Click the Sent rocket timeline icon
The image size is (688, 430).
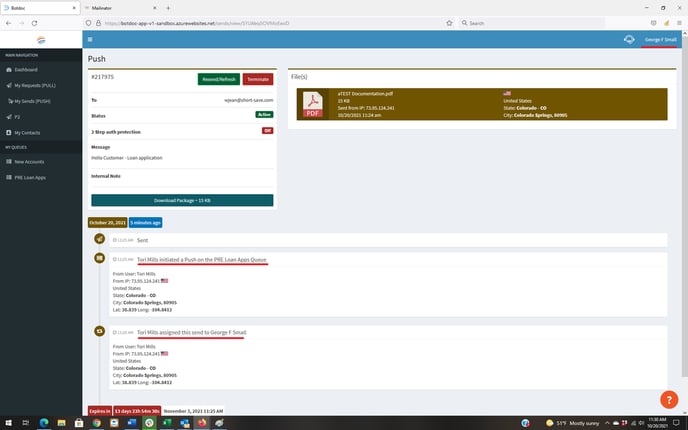pyautogui.click(x=99, y=240)
